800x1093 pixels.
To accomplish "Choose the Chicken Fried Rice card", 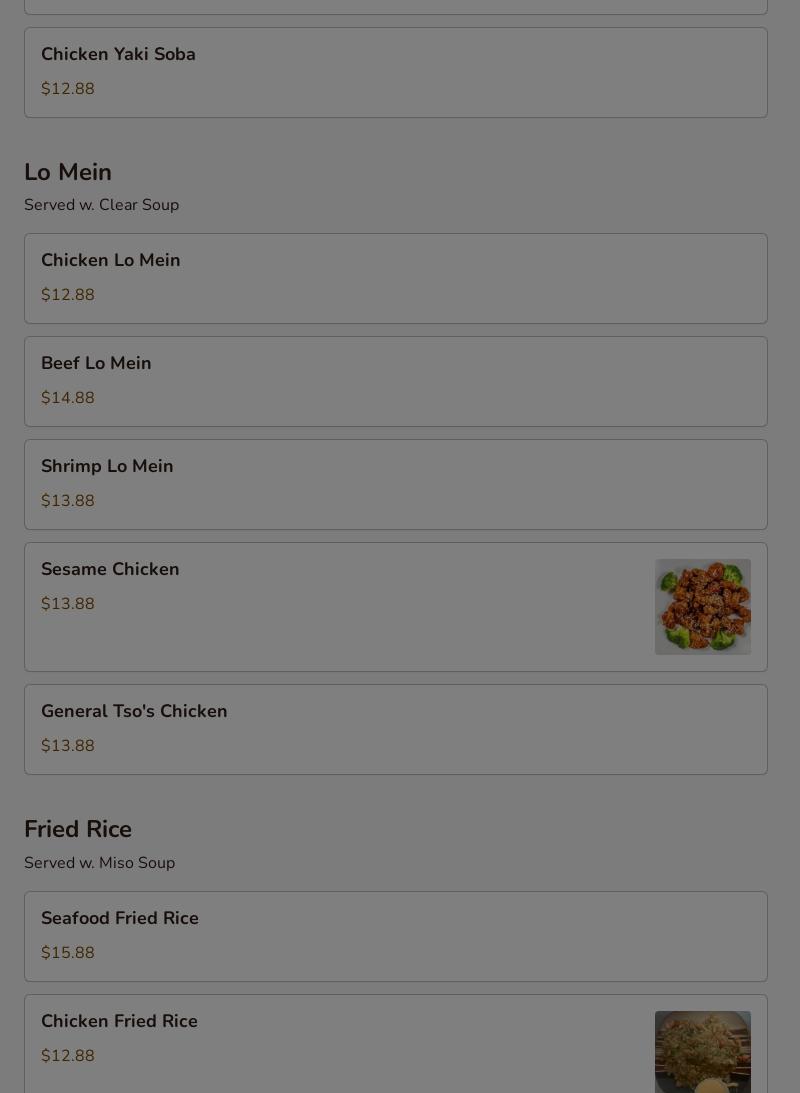I will point(396,1044).
